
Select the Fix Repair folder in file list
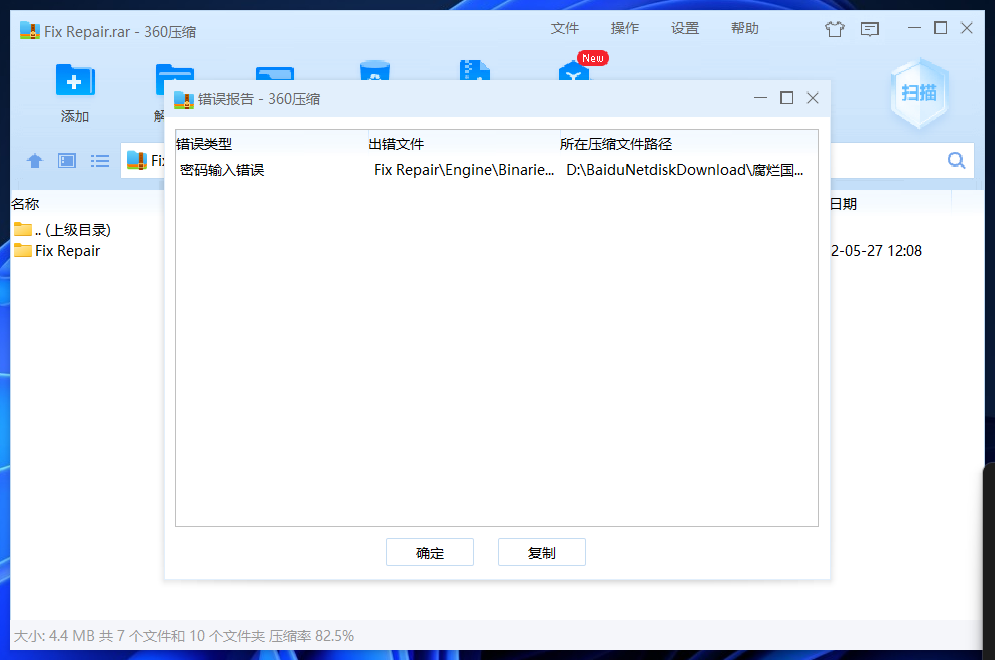pyautogui.click(x=67, y=251)
